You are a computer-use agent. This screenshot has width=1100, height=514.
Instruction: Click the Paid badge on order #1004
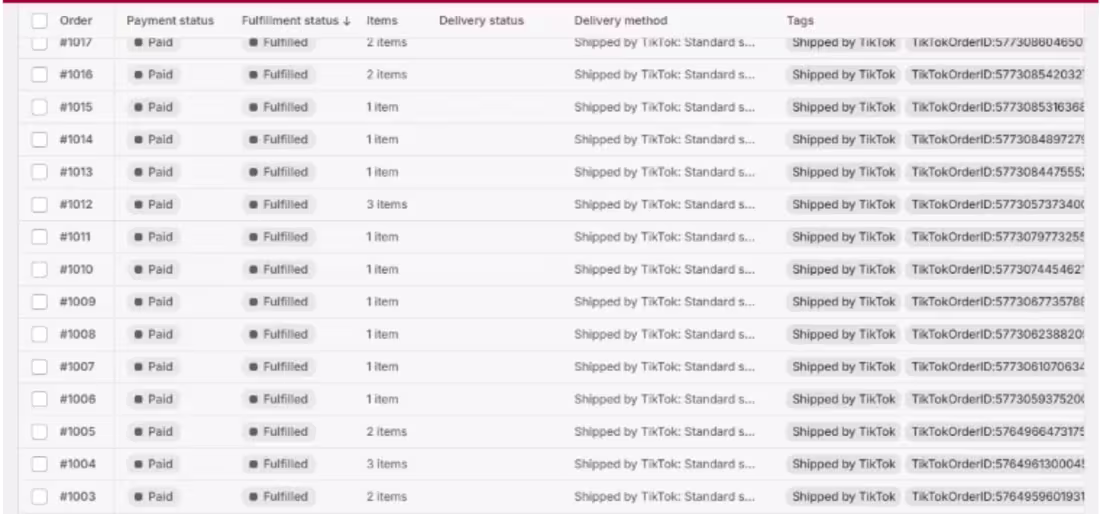click(x=154, y=464)
